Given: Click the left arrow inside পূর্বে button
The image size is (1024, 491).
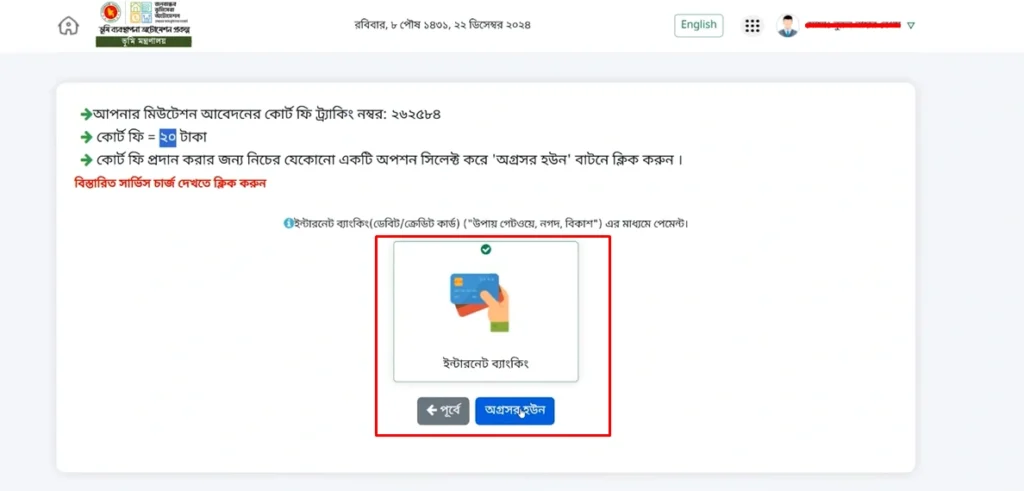Looking at the screenshot, I should point(431,411).
